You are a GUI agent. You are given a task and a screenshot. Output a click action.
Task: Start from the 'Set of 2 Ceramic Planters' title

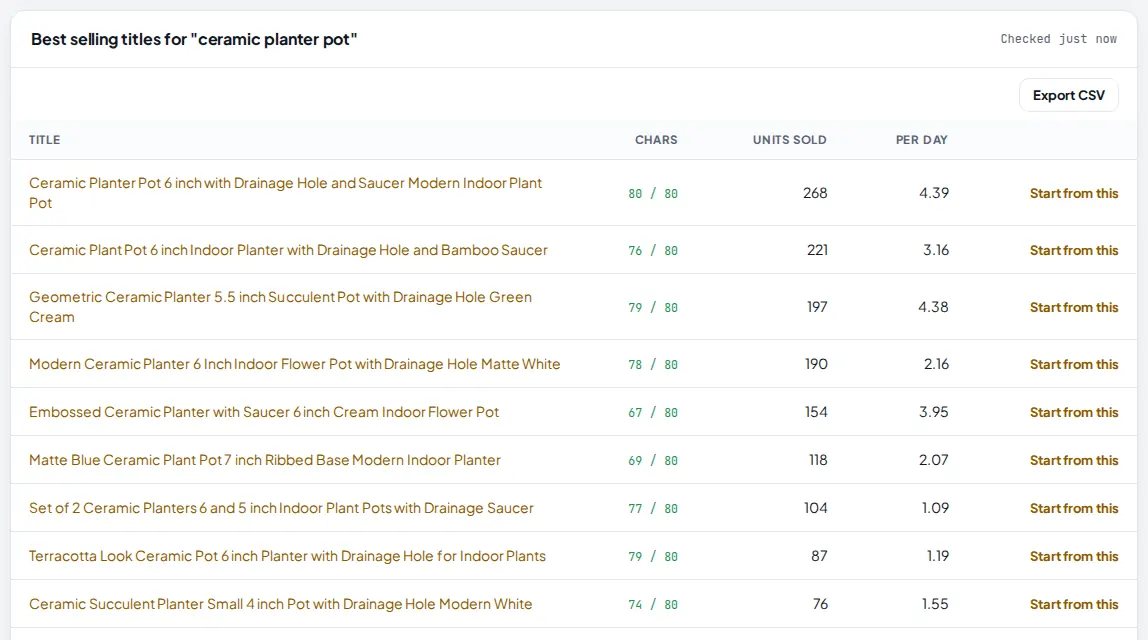point(1073,508)
